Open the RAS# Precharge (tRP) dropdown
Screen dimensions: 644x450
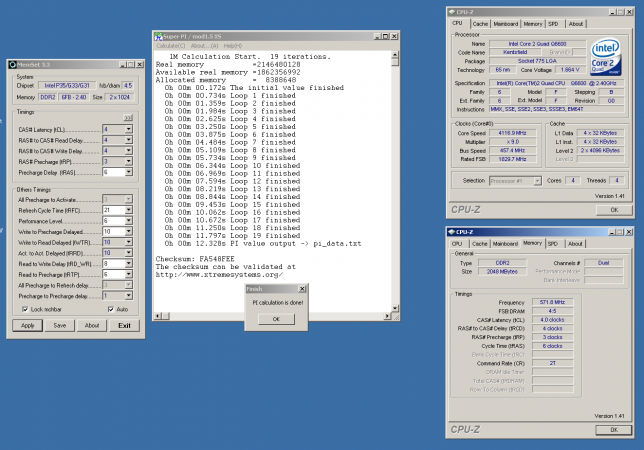tap(129, 161)
